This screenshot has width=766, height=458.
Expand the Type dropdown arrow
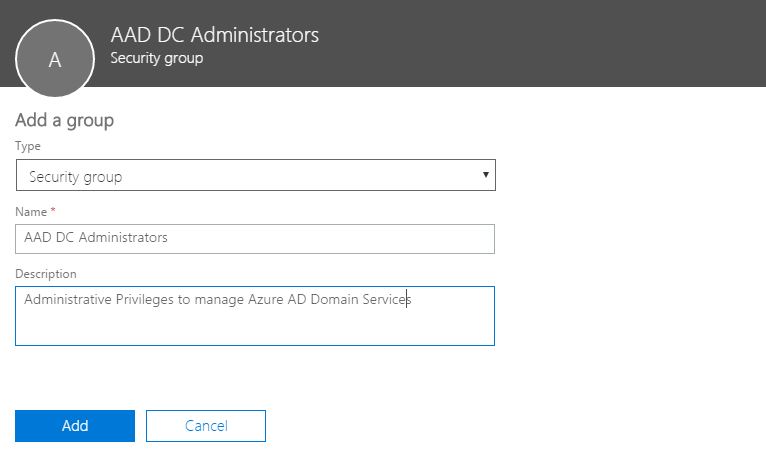point(485,175)
